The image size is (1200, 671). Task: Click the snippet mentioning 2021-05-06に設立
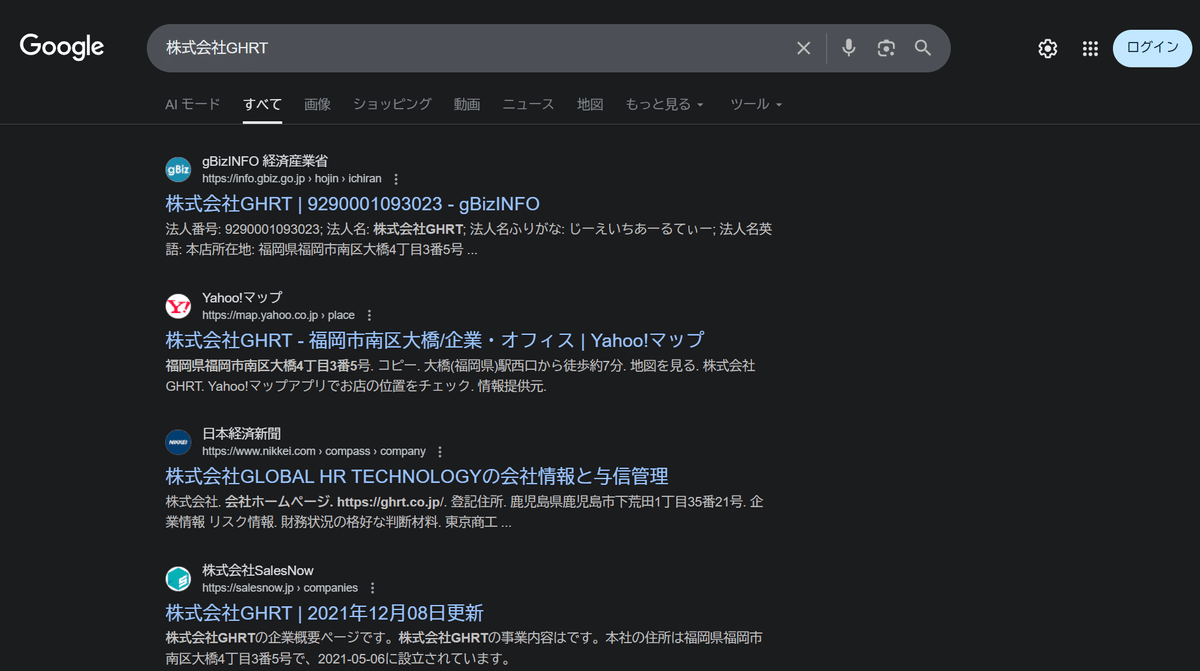click(464, 648)
